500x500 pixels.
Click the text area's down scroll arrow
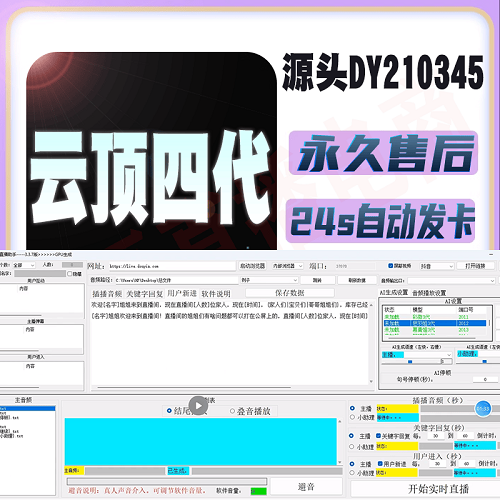pos(371,381)
